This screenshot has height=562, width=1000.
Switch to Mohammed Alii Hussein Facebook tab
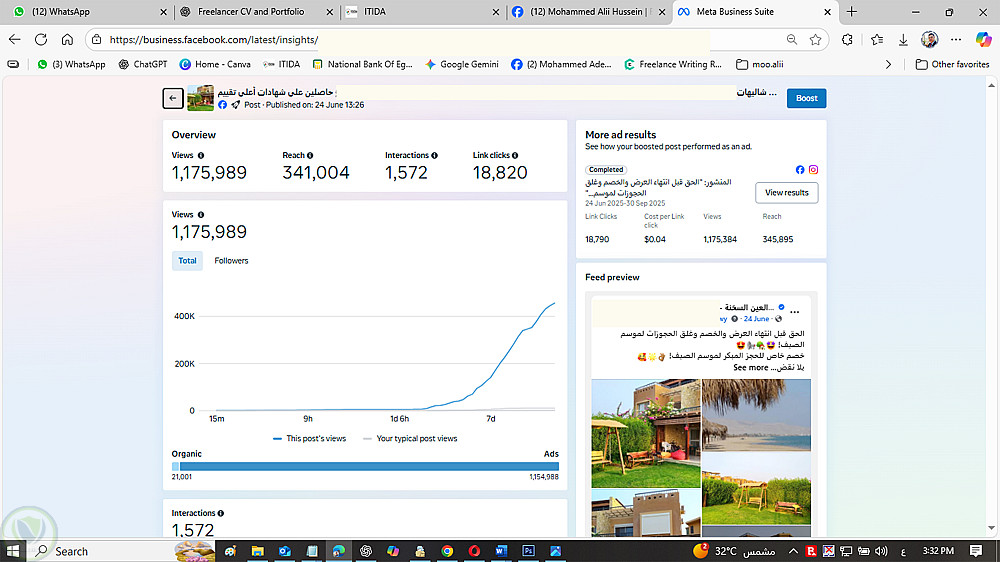588,11
